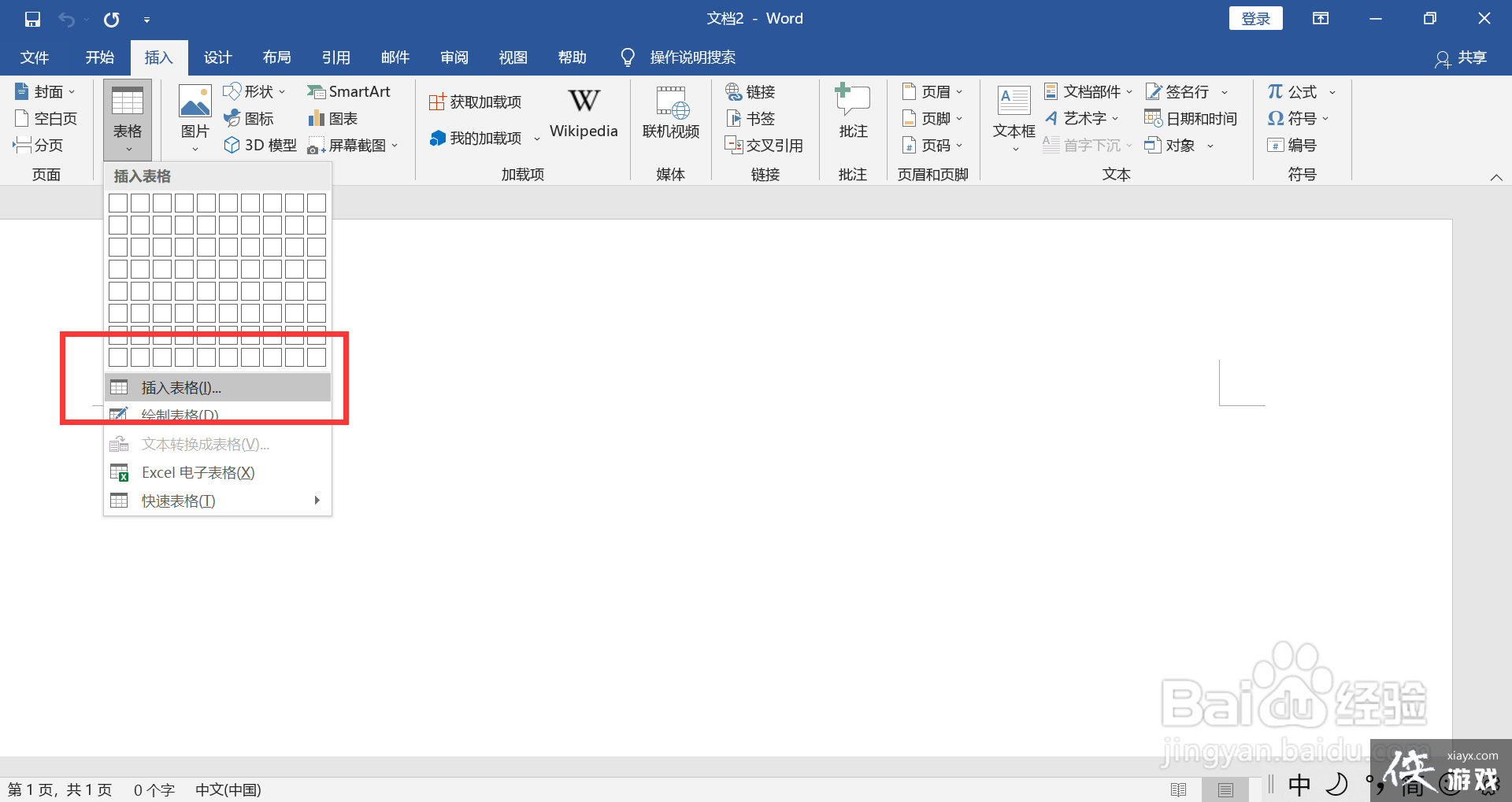Insert a 空白页 blank page
Image resolution: width=1512 pixels, height=802 pixels.
click(46, 119)
